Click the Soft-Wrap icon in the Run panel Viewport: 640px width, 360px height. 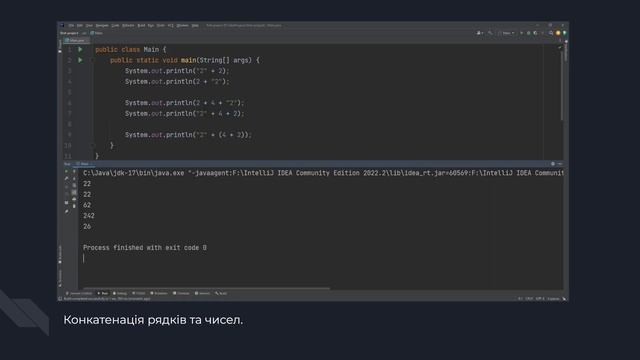[x=74, y=185]
